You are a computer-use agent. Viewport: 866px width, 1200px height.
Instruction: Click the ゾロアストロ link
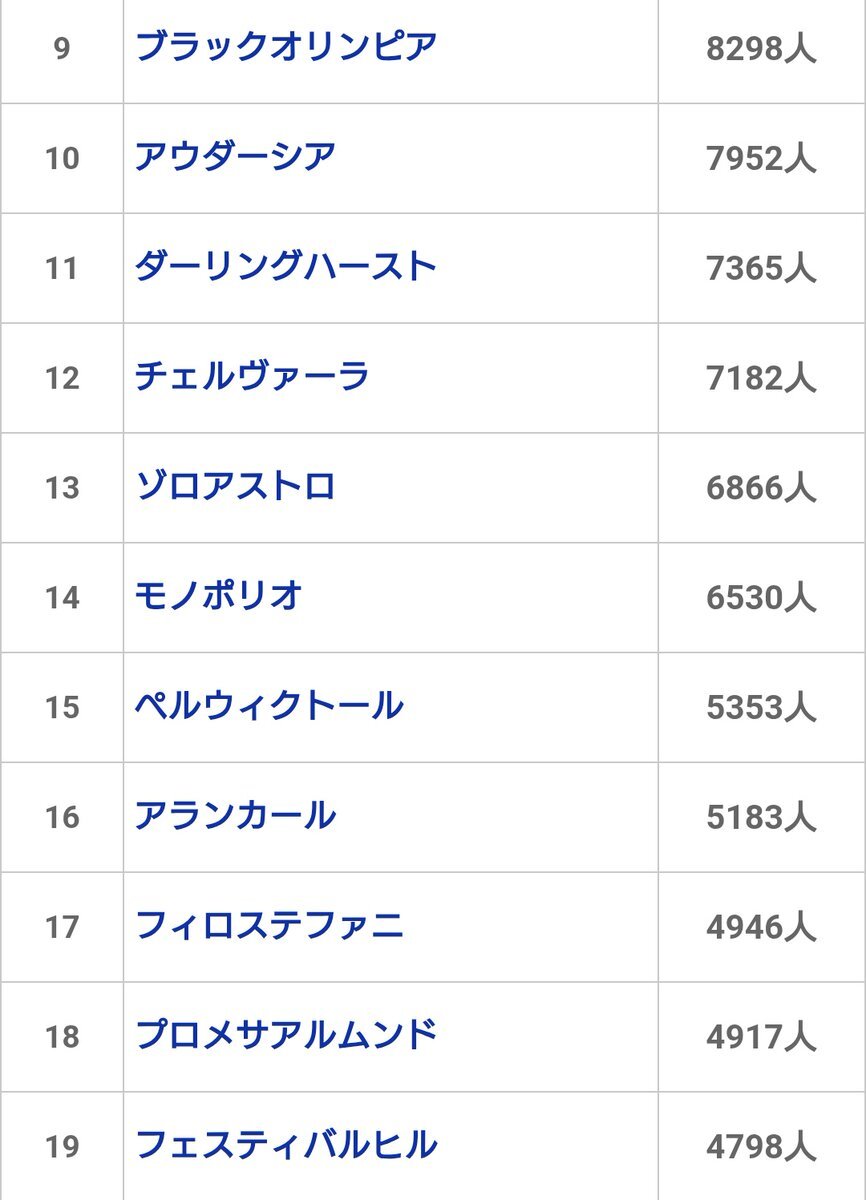235,487
